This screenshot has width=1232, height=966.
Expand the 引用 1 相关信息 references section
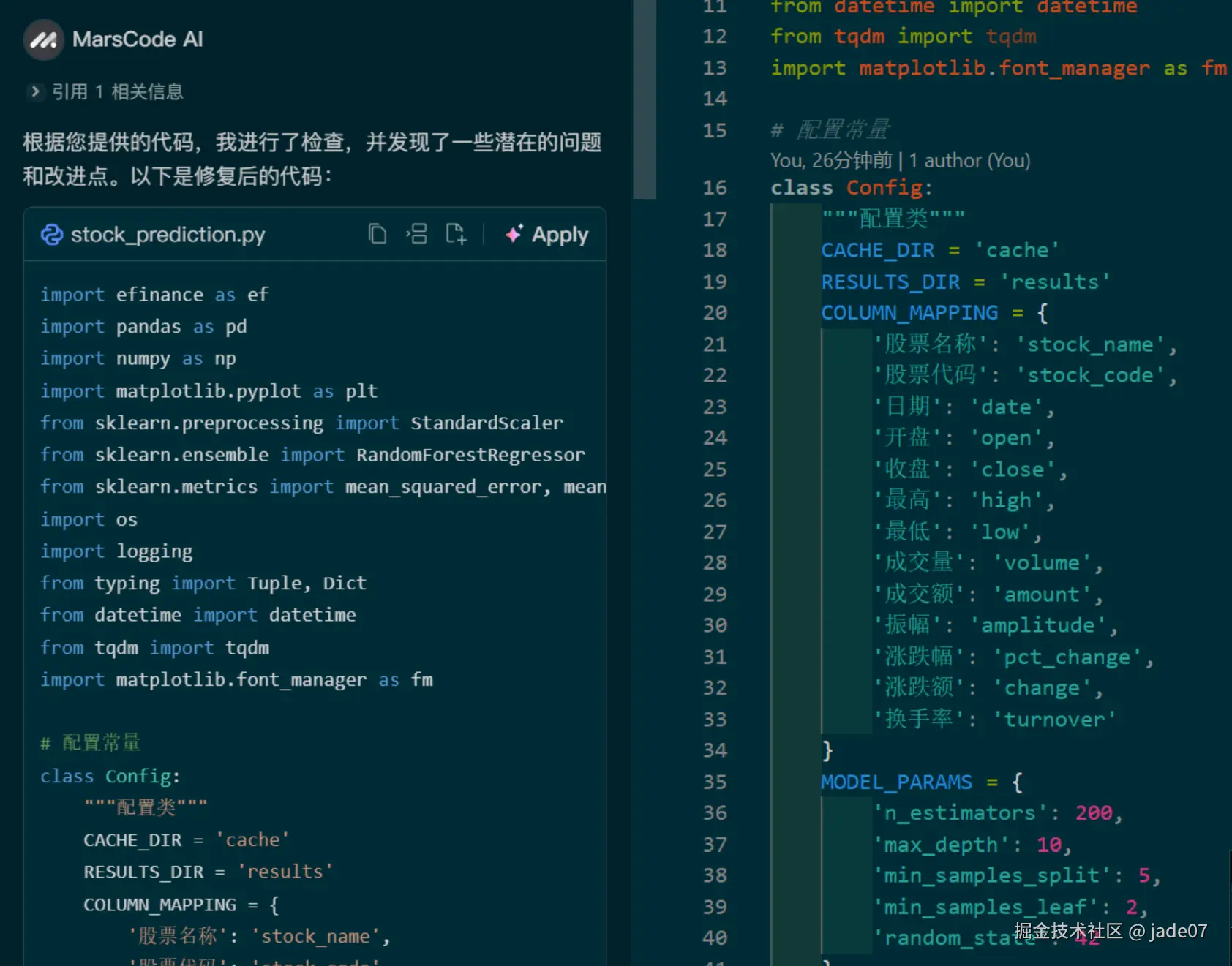pos(117,92)
